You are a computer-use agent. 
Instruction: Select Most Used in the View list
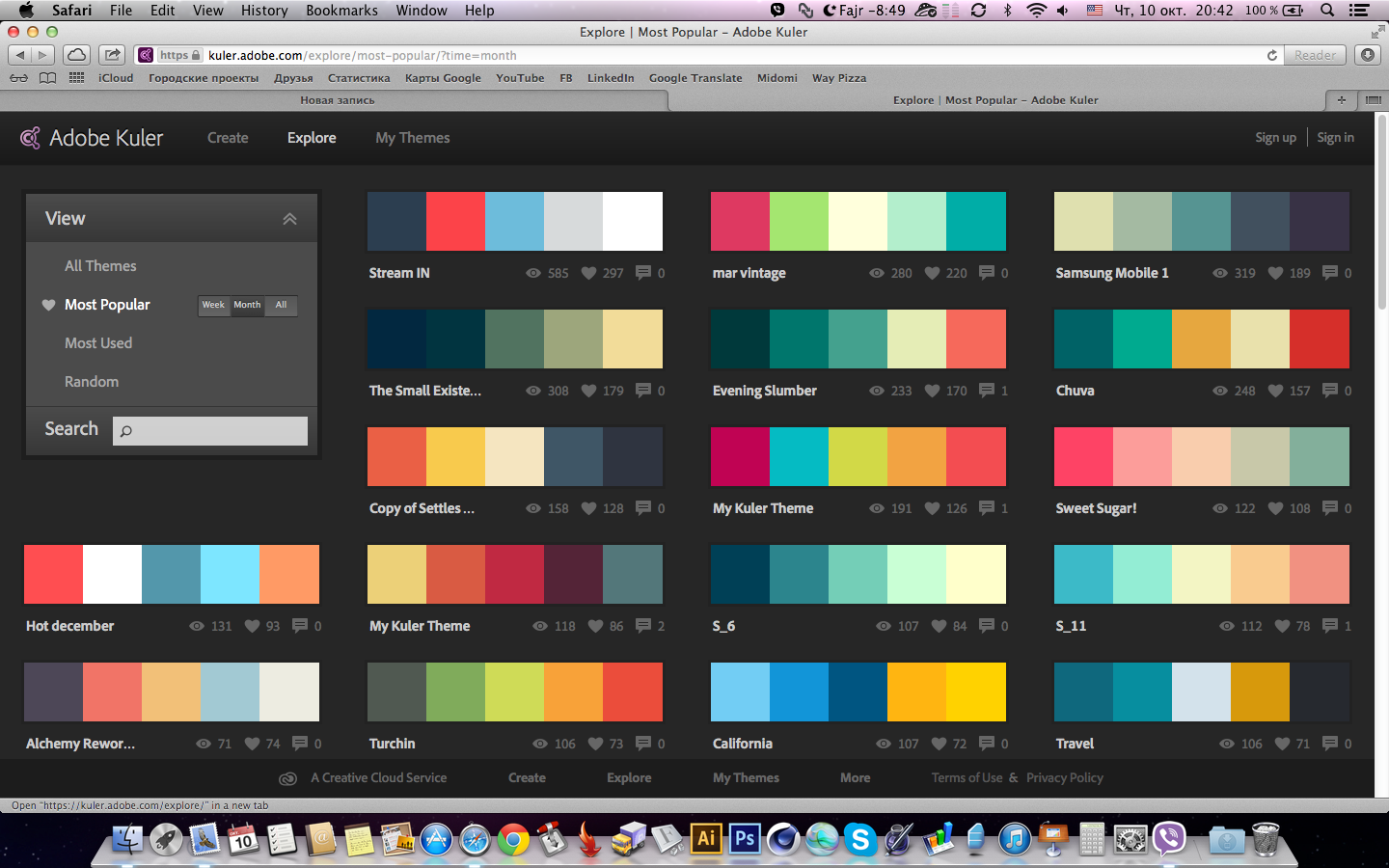[x=98, y=343]
